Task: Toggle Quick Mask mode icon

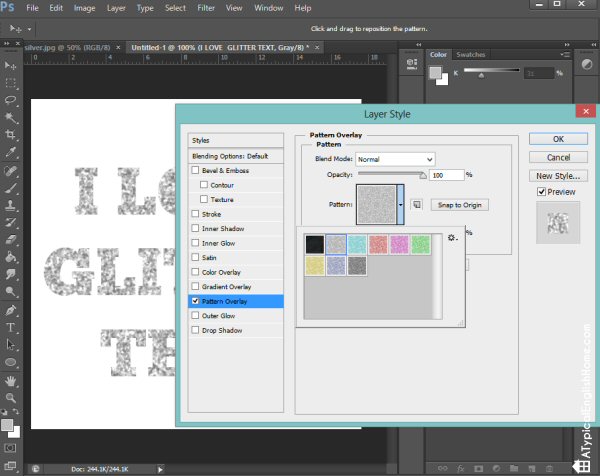Action: tap(10, 448)
